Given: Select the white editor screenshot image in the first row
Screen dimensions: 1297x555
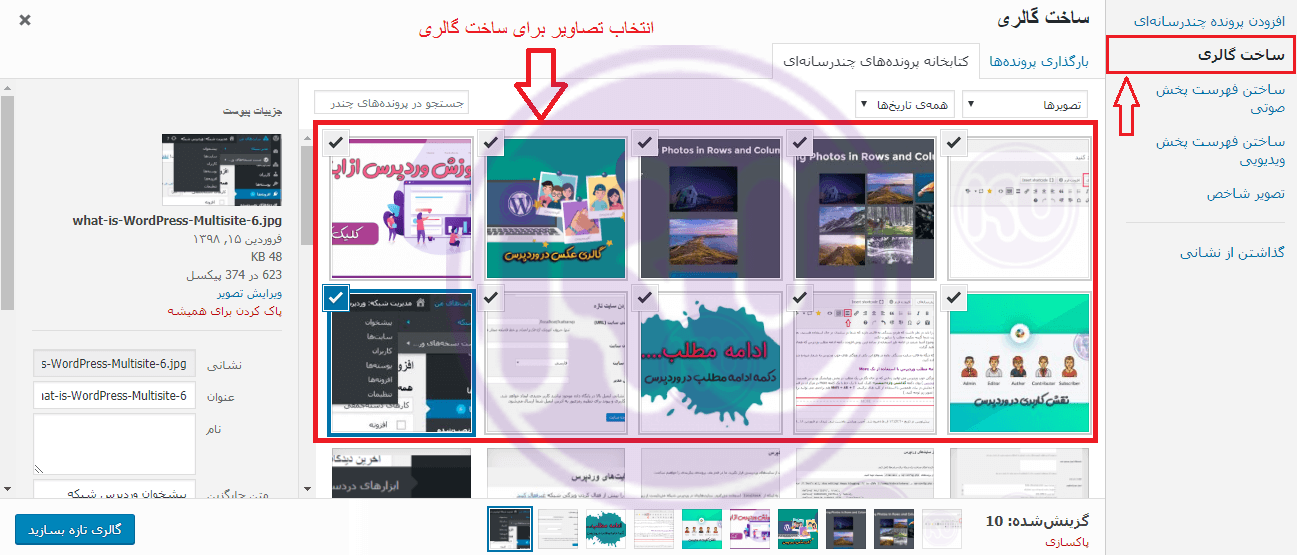Looking at the screenshot, I should click(1019, 208).
